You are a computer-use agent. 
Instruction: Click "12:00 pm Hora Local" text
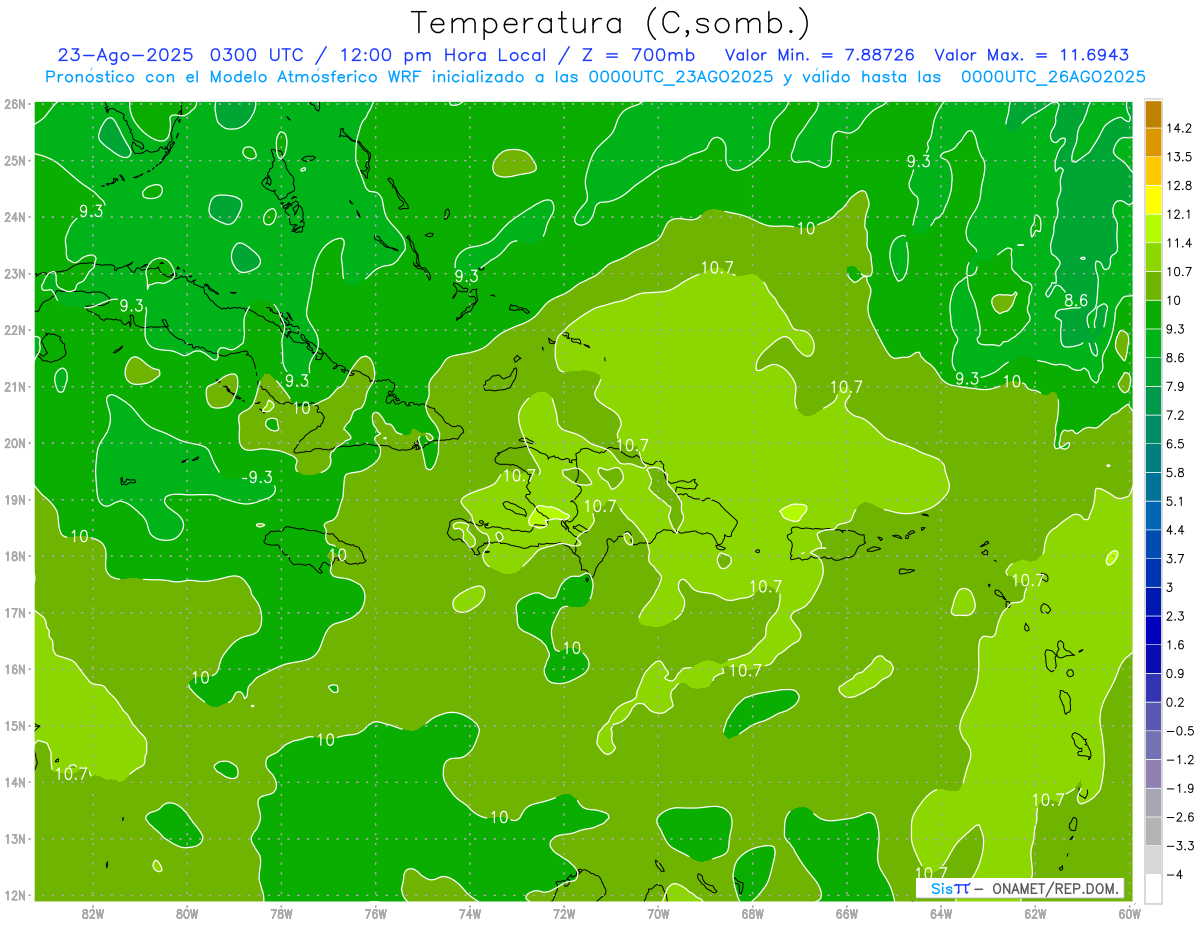click(x=441, y=55)
